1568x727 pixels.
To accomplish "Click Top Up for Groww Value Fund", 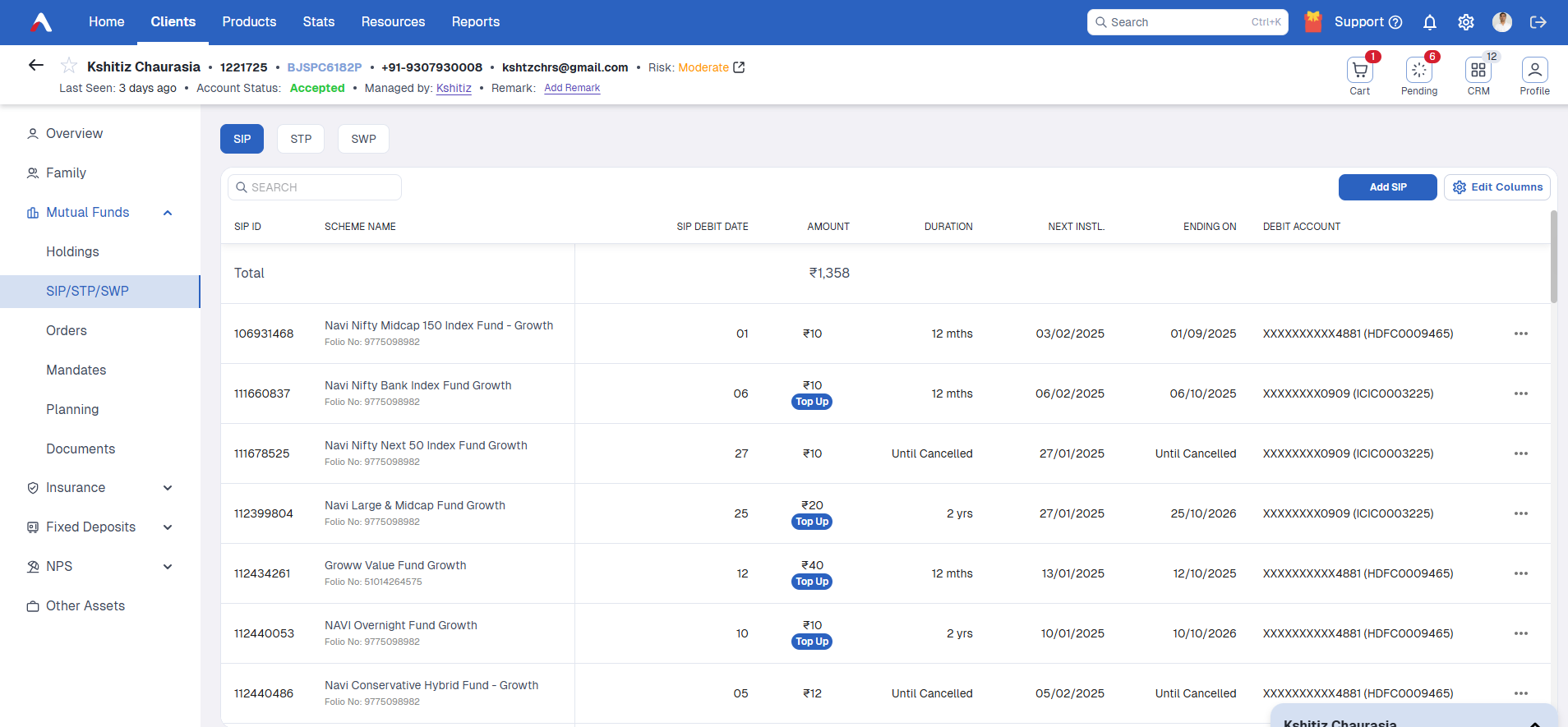I will (812, 582).
